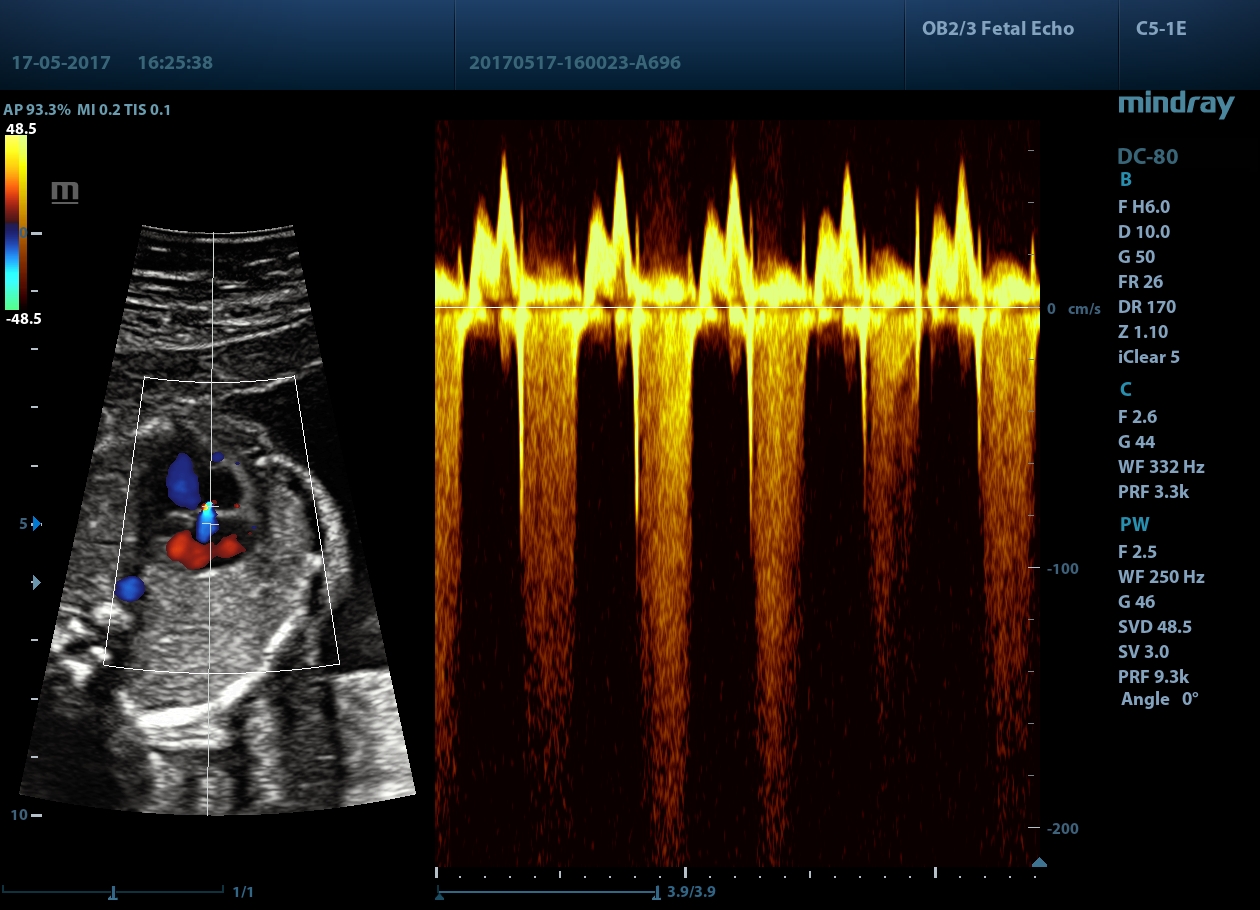Image resolution: width=1260 pixels, height=910 pixels.
Task: Click the Angle 0° parameter
Action: [1158, 699]
